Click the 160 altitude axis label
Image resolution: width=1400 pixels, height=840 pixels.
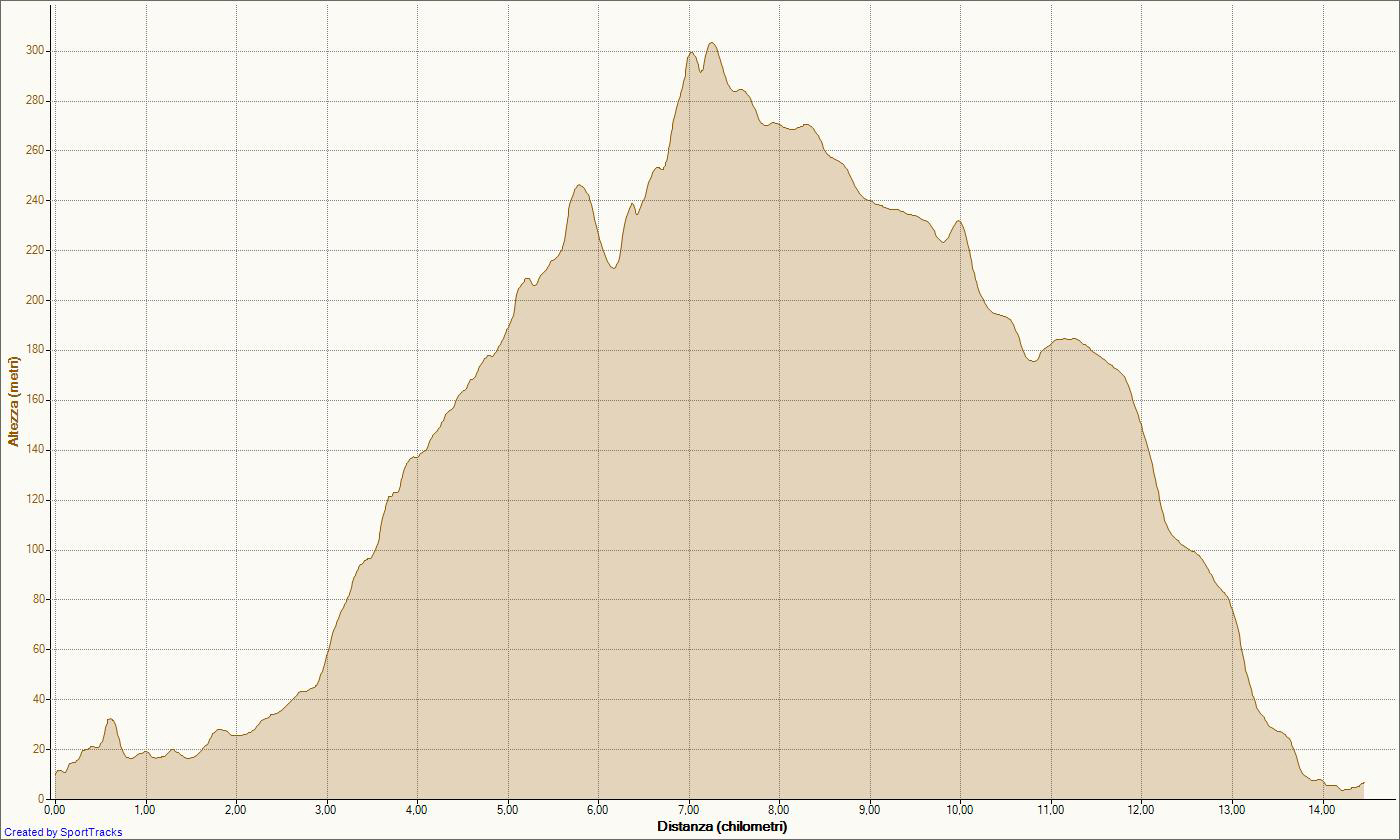point(36,400)
